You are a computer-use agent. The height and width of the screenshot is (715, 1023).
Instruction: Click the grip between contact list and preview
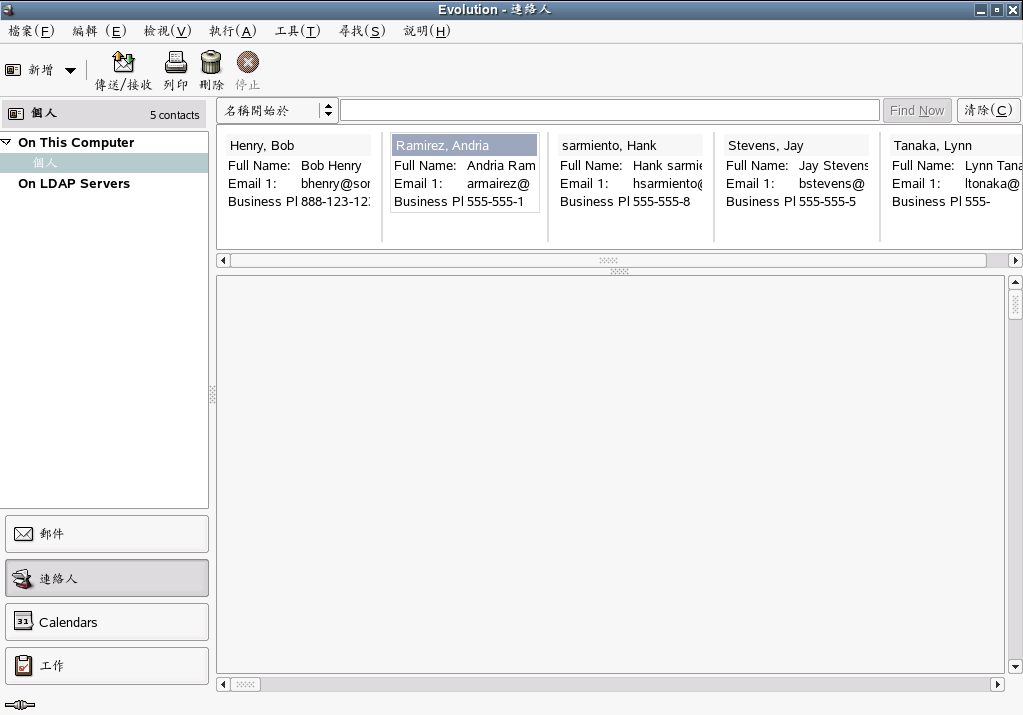pyautogui.click(x=619, y=271)
